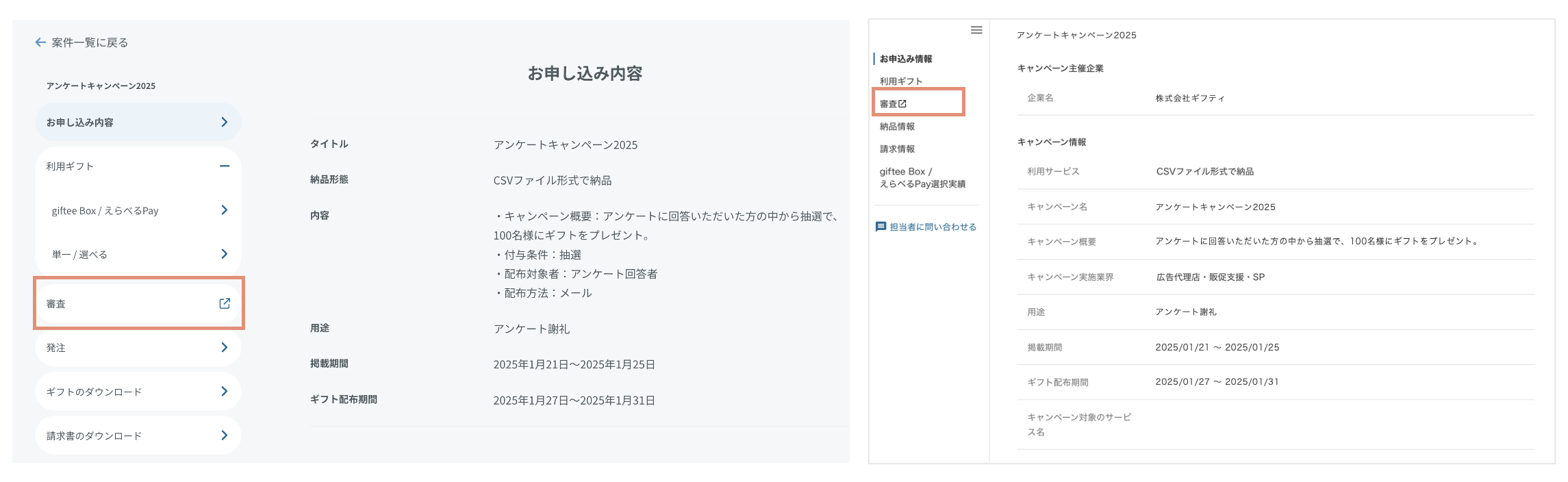
Task: Open the hamburger menu icon in right panel
Action: [976, 30]
